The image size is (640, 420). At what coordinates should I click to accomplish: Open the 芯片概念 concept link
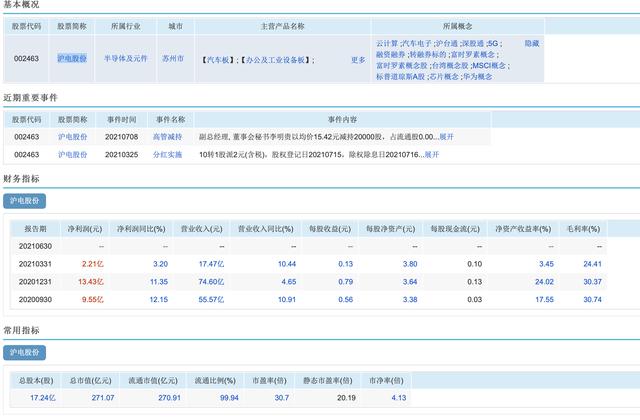[x=444, y=76]
